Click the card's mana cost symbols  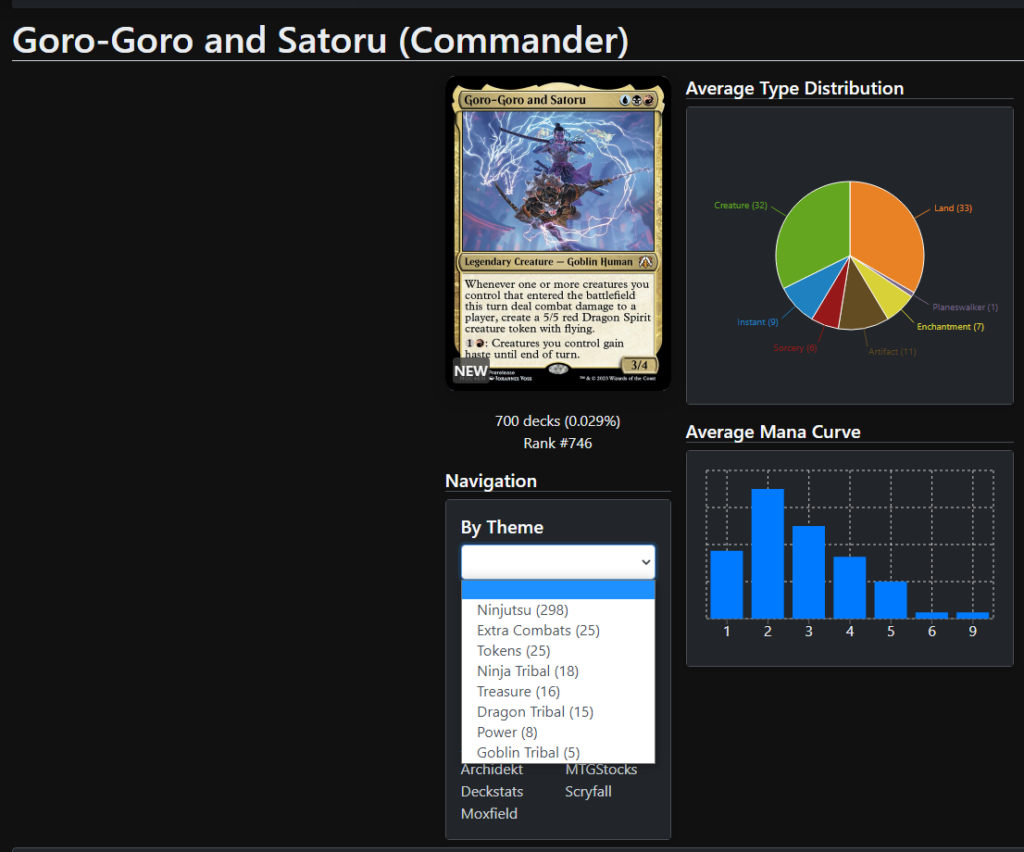tap(636, 100)
